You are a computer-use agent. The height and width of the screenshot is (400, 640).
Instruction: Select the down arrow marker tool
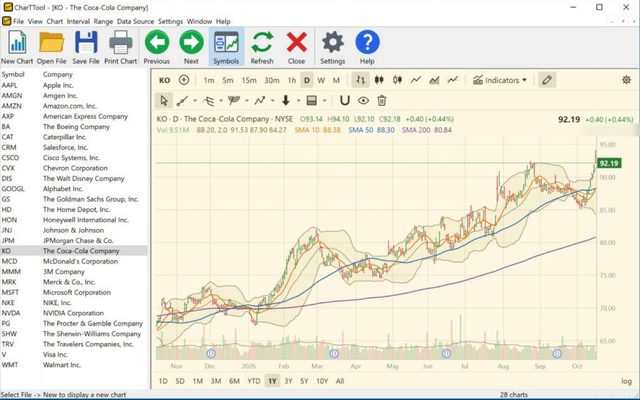[x=286, y=100]
